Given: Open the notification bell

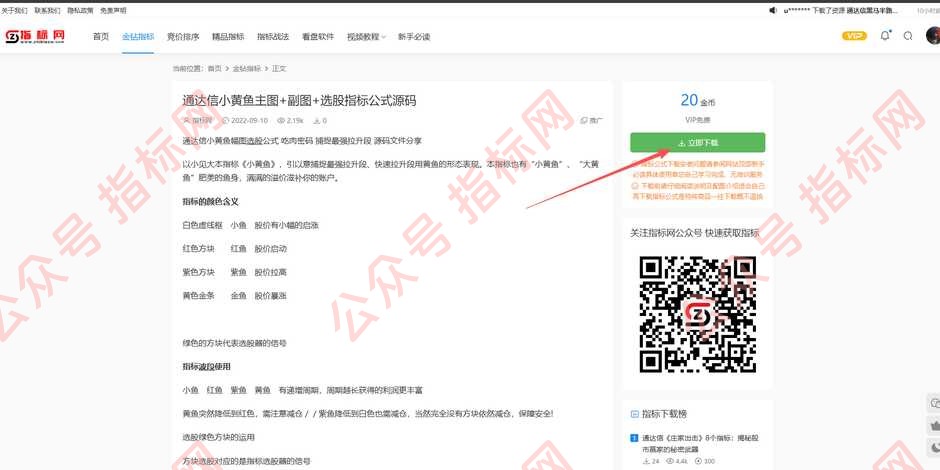Looking at the screenshot, I should (x=885, y=36).
